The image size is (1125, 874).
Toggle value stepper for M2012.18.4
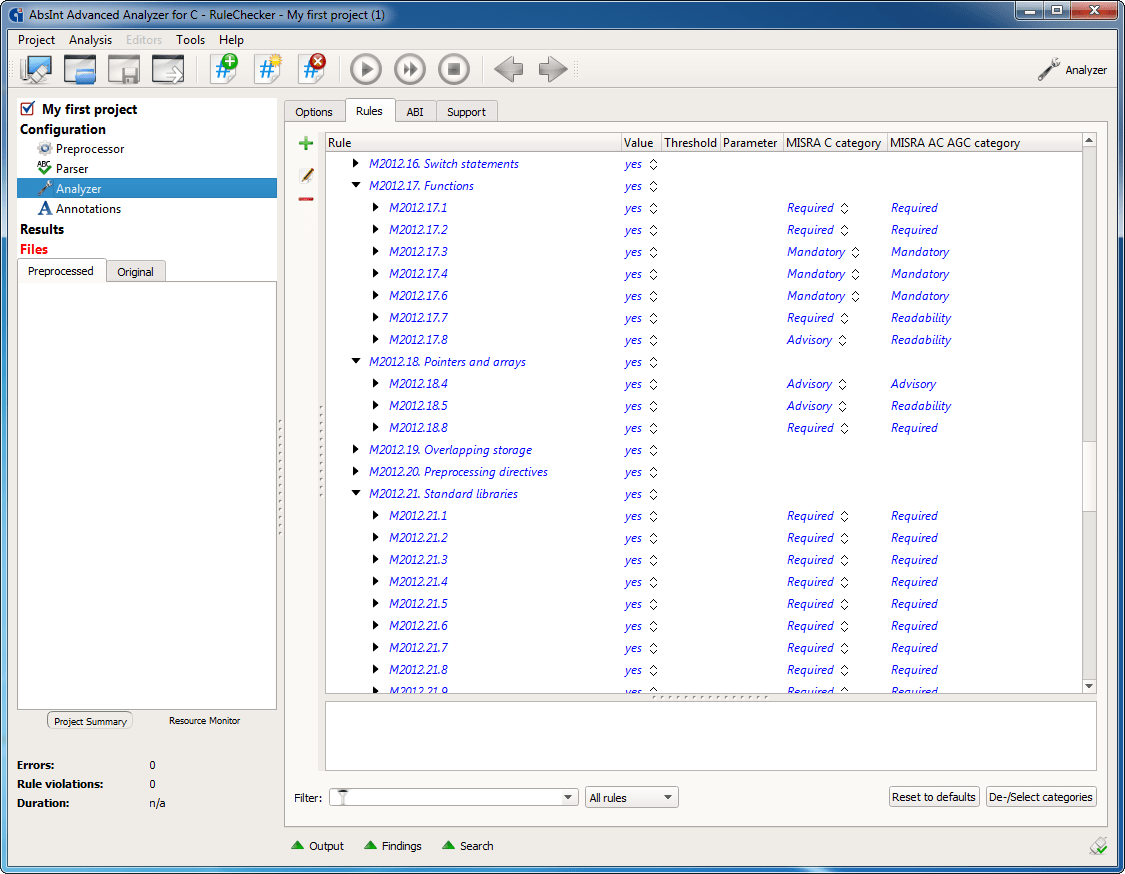click(653, 385)
